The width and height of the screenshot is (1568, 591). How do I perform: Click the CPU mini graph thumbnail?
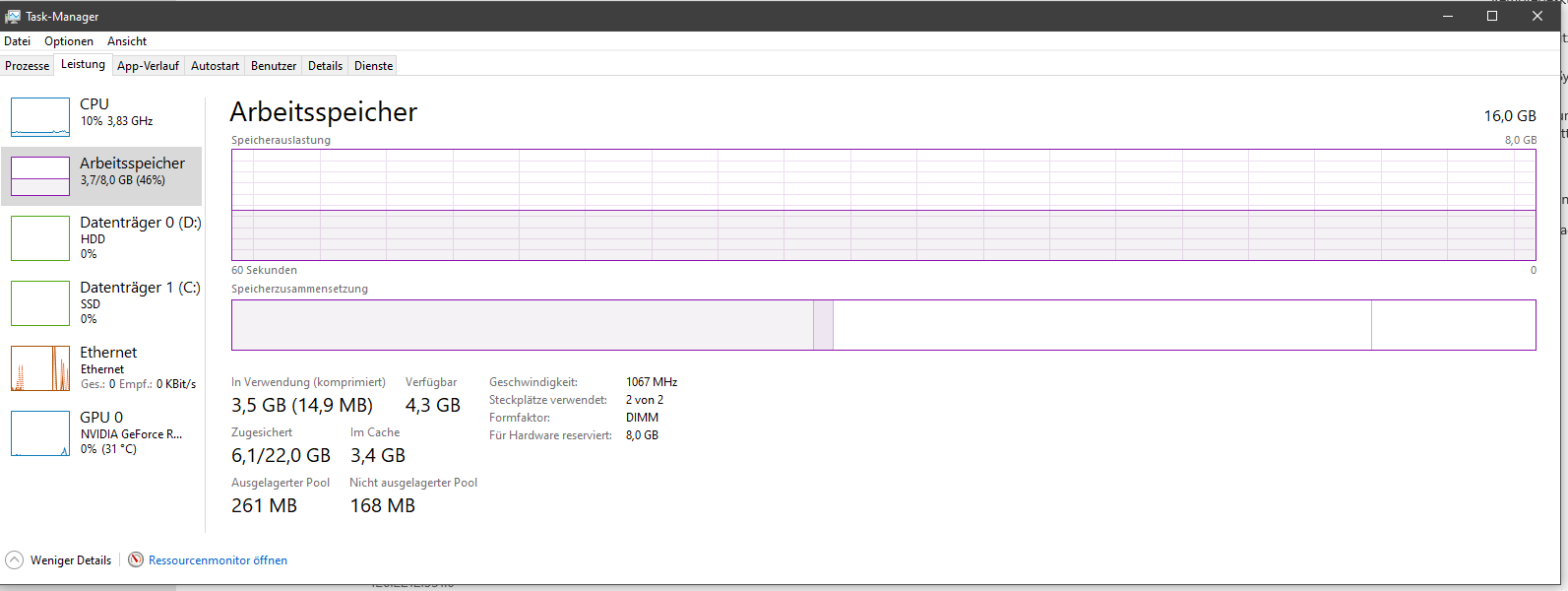click(40, 117)
